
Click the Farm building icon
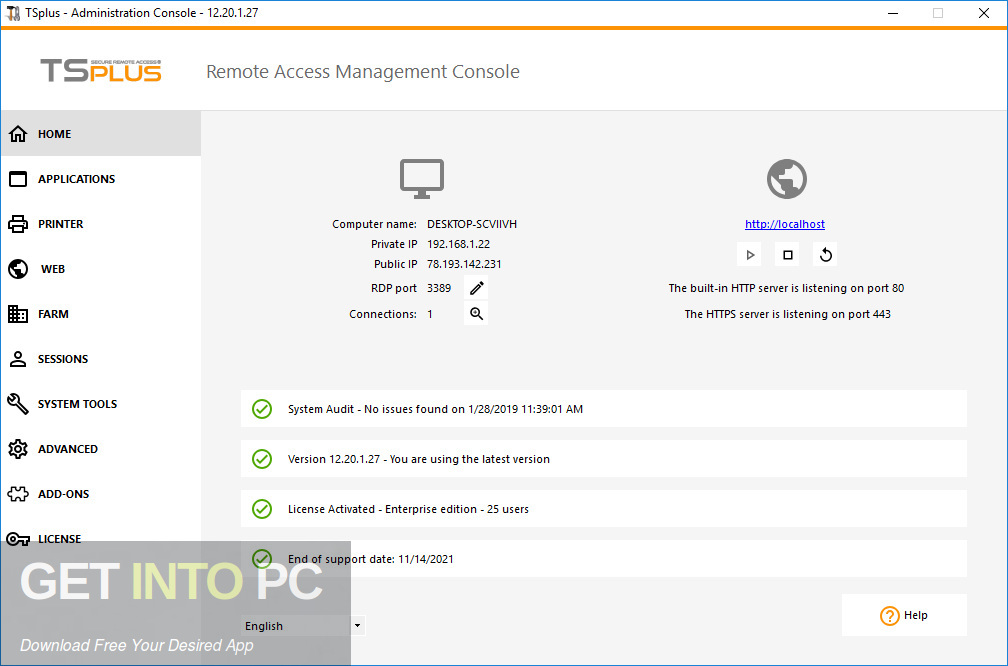(x=18, y=314)
